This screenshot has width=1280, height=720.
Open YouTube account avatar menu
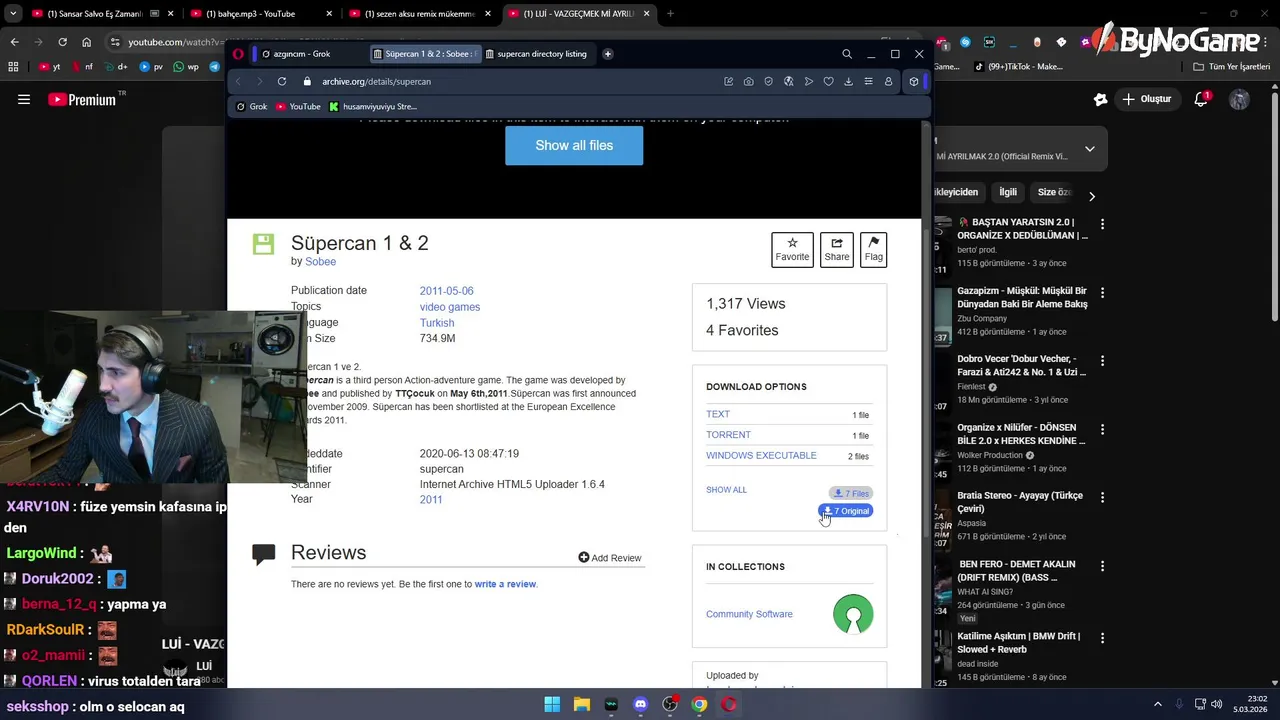(x=1239, y=99)
